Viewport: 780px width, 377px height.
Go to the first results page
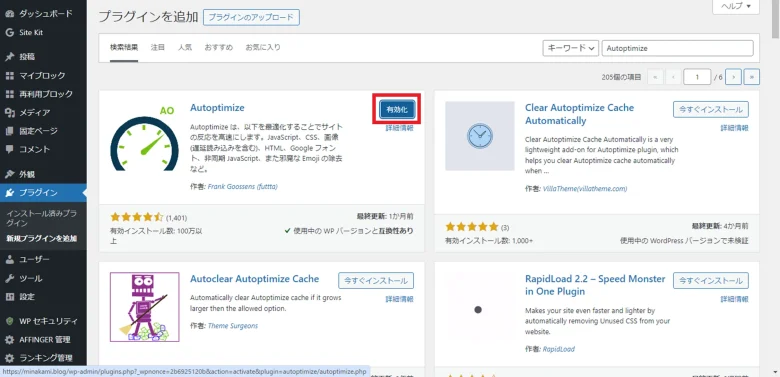(656, 77)
